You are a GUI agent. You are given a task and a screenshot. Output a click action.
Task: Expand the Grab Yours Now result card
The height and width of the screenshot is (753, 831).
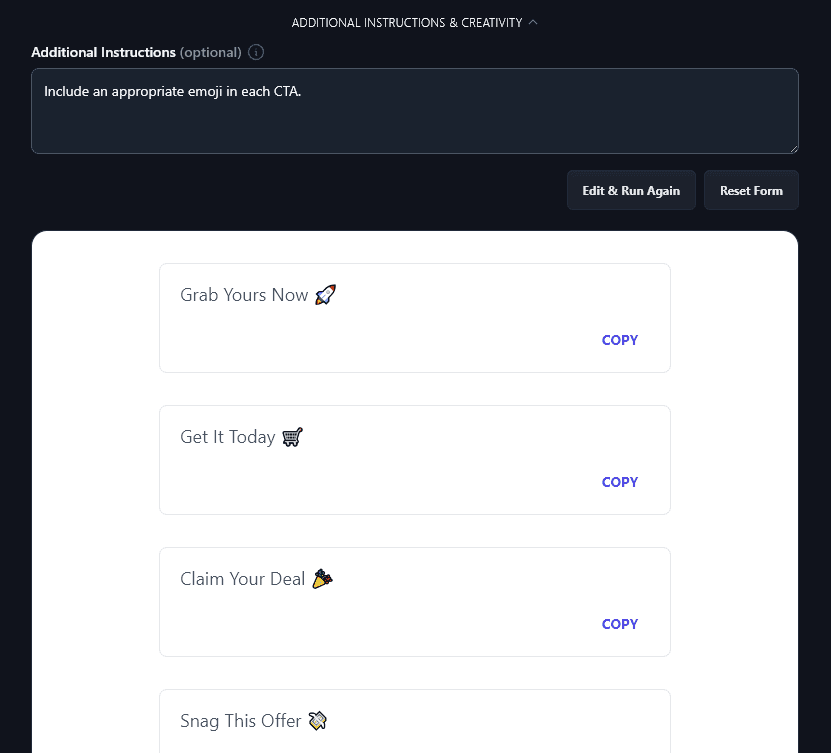pyautogui.click(x=415, y=317)
